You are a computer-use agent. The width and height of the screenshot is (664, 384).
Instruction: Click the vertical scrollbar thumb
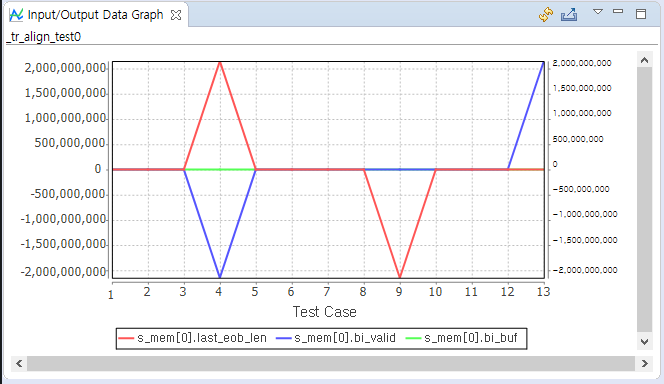tap(645, 200)
